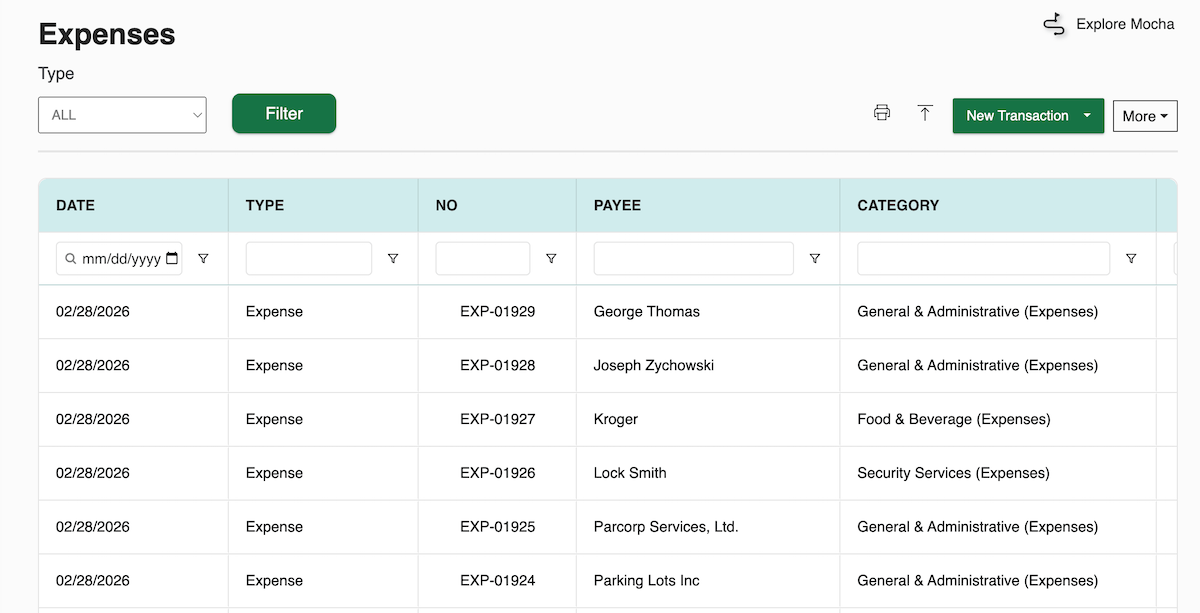Viewport: 1200px width, 613px height.
Task: Click payee Kroger
Action: [x=616, y=420]
